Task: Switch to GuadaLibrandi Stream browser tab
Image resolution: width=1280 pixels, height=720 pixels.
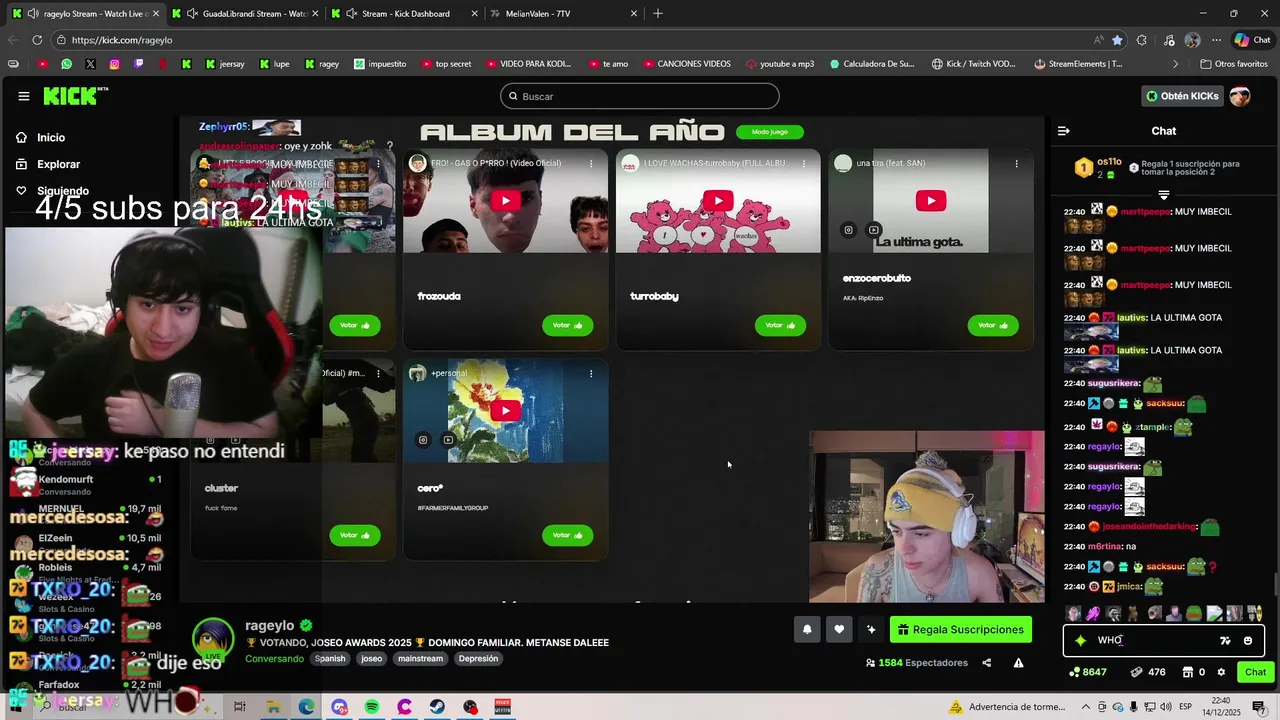Action: (245, 14)
